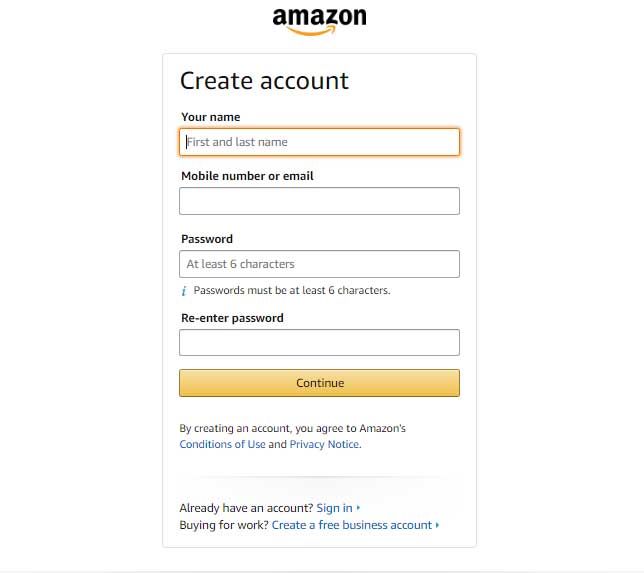Viewport: 644px width, 573px height.
Task: Open the Privacy Notice link
Action: point(324,444)
